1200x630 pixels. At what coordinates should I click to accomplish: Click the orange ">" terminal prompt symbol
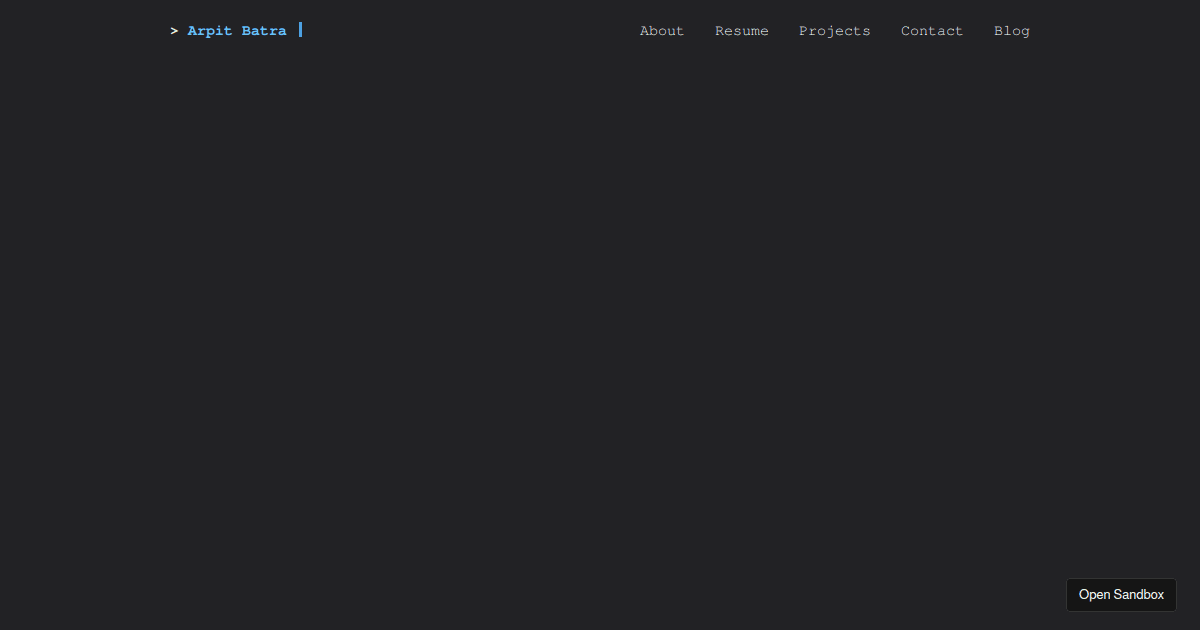pos(174,30)
